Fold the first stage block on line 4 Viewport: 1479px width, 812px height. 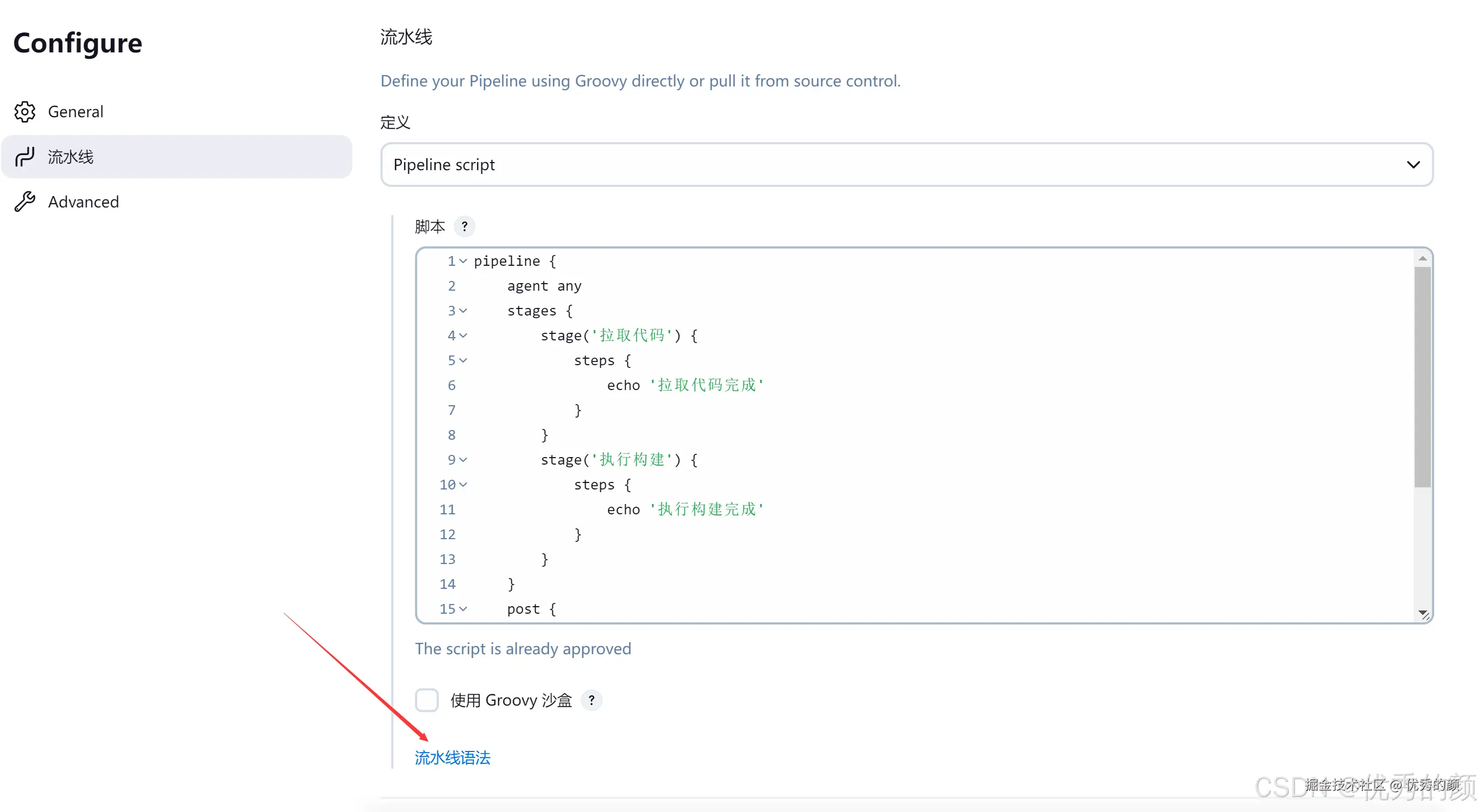[463, 335]
